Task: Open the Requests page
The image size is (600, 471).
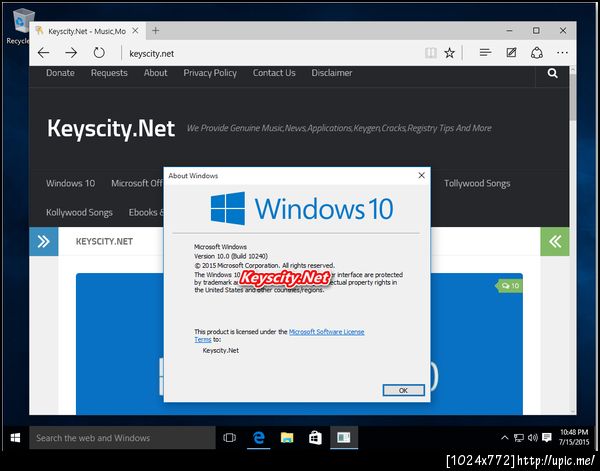Action: point(109,73)
